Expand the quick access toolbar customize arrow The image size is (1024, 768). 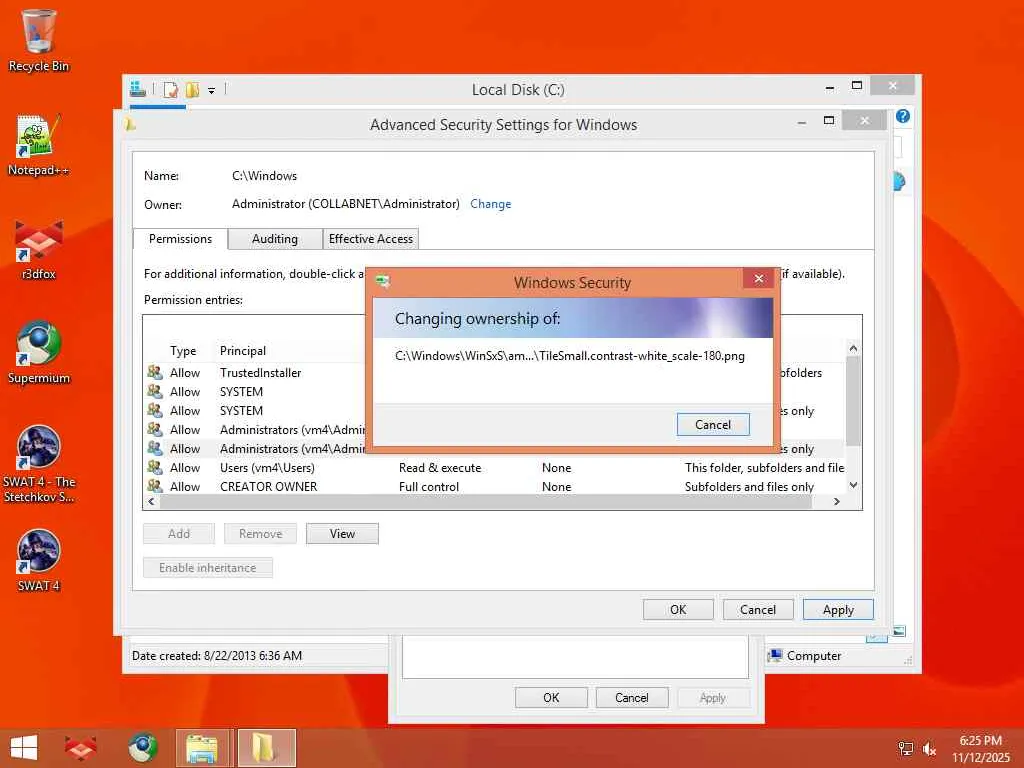pyautogui.click(x=212, y=90)
